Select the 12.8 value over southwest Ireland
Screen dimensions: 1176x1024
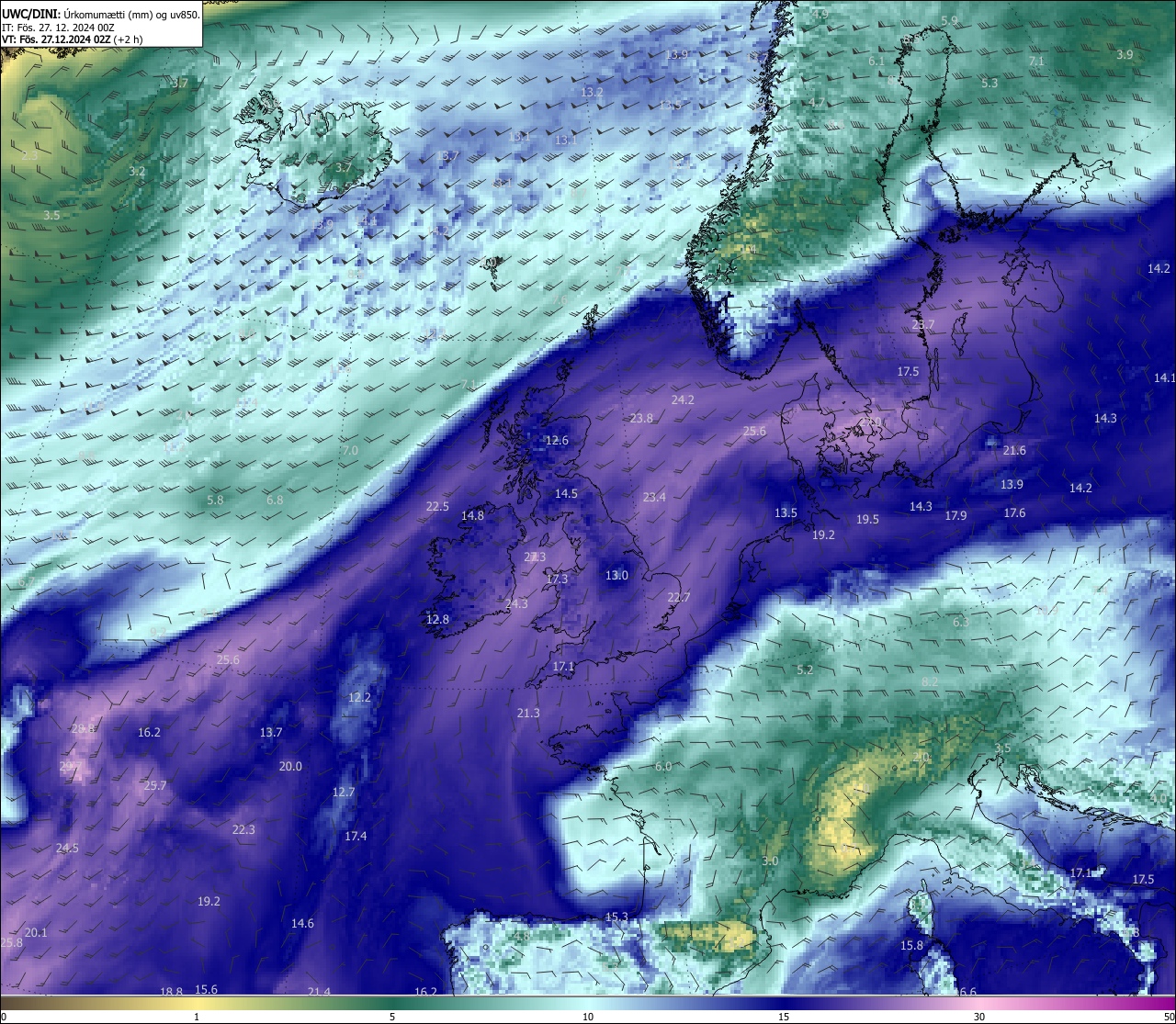437,620
